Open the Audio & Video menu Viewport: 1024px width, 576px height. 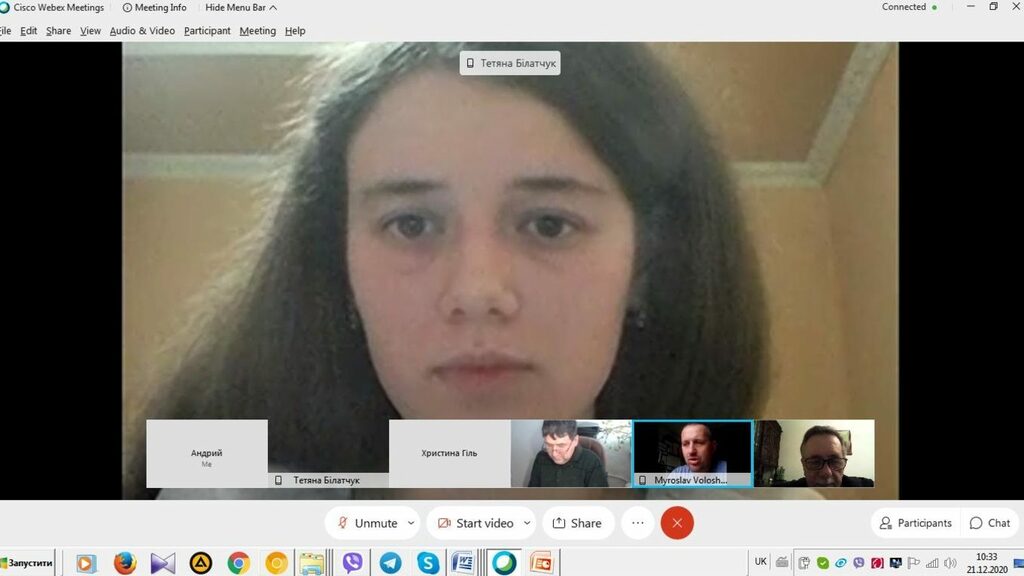click(142, 31)
